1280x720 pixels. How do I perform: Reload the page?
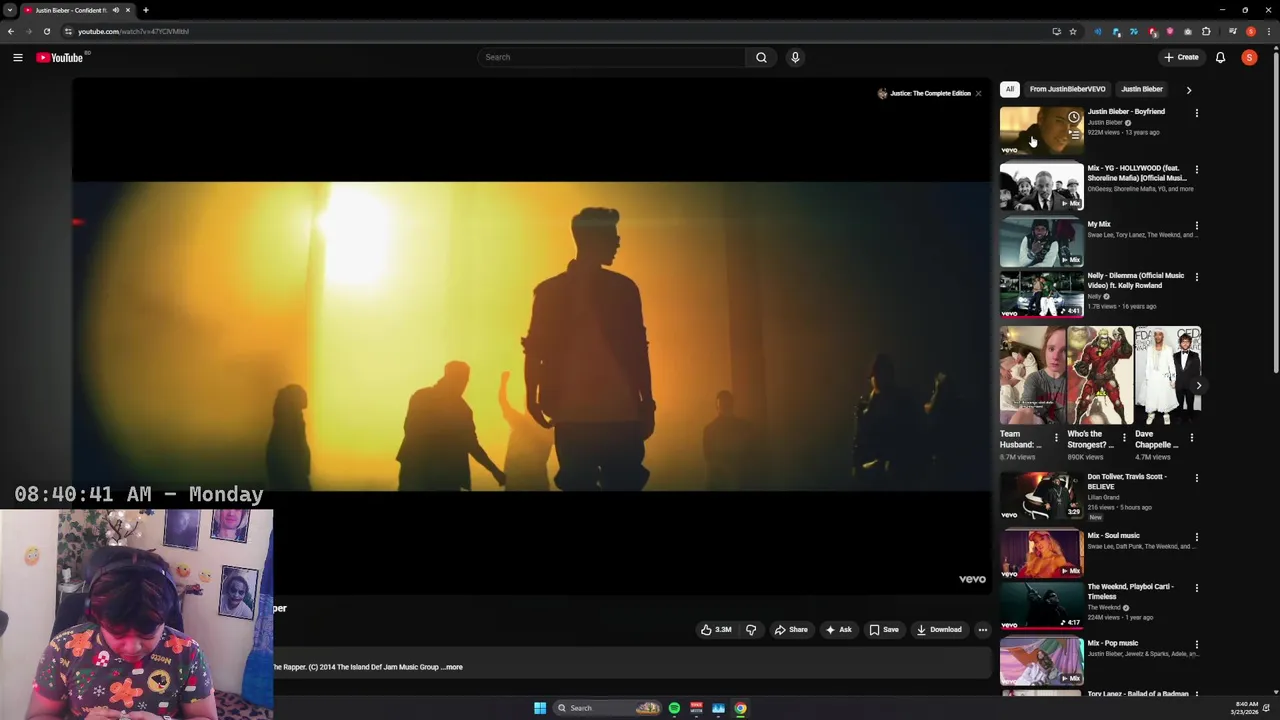(46, 31)
